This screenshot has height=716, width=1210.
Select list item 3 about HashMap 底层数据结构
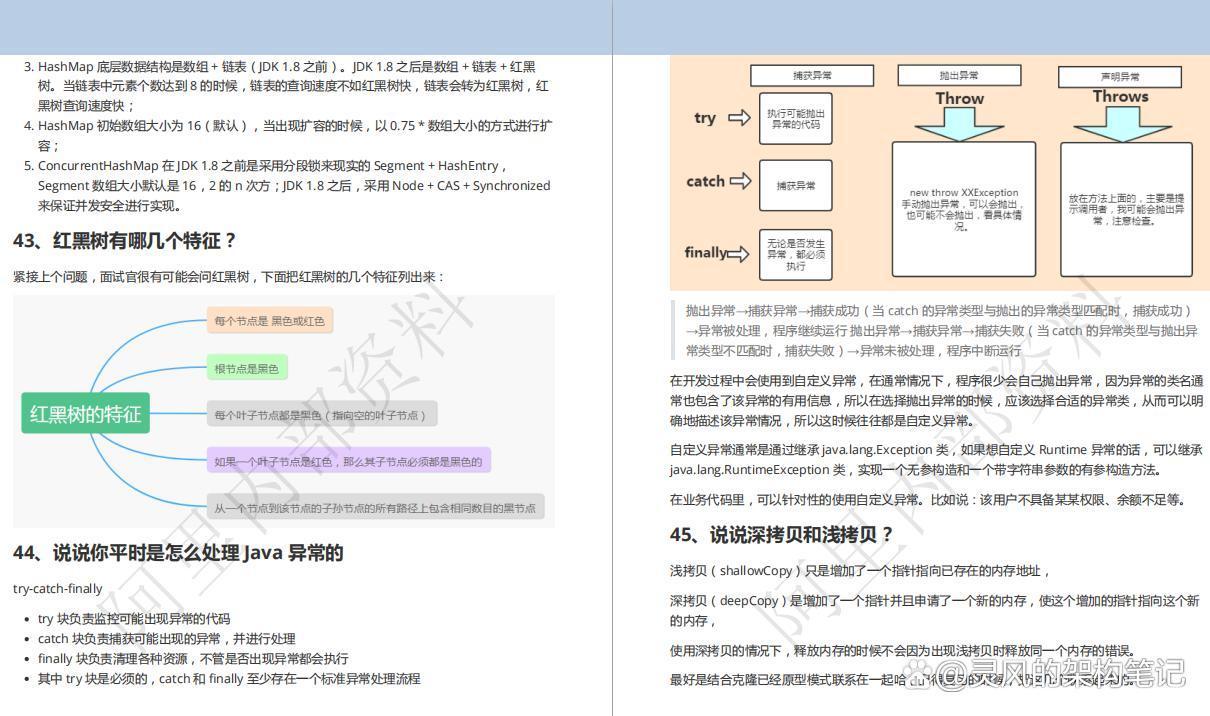[287, 86]
